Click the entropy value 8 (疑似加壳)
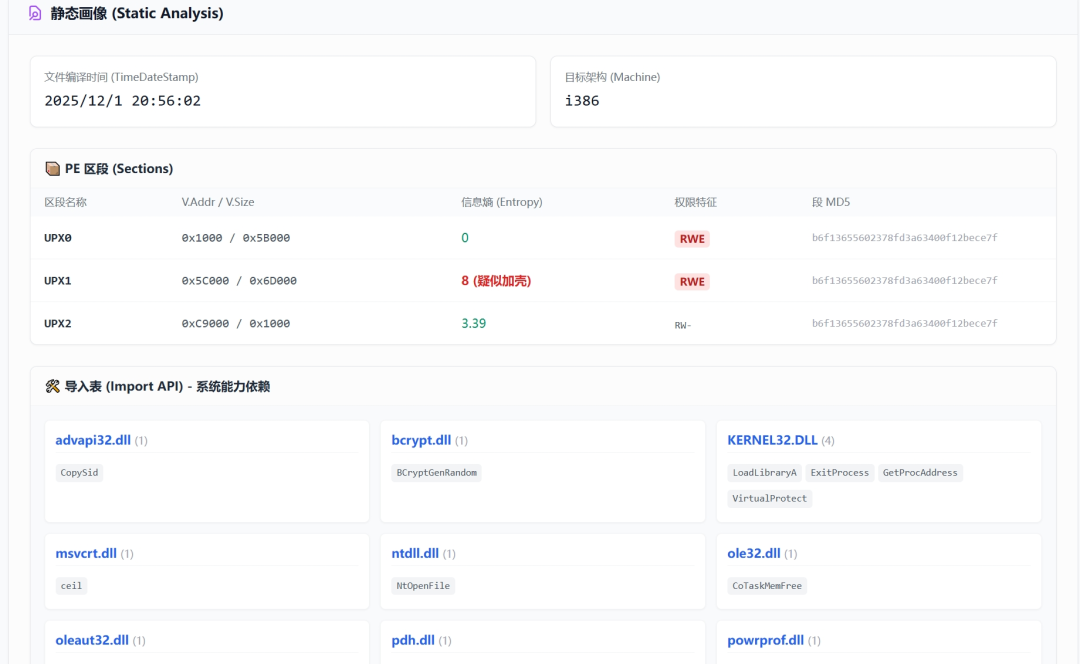The width and height of the screenshot is (1080, 664). coord(496,280)
